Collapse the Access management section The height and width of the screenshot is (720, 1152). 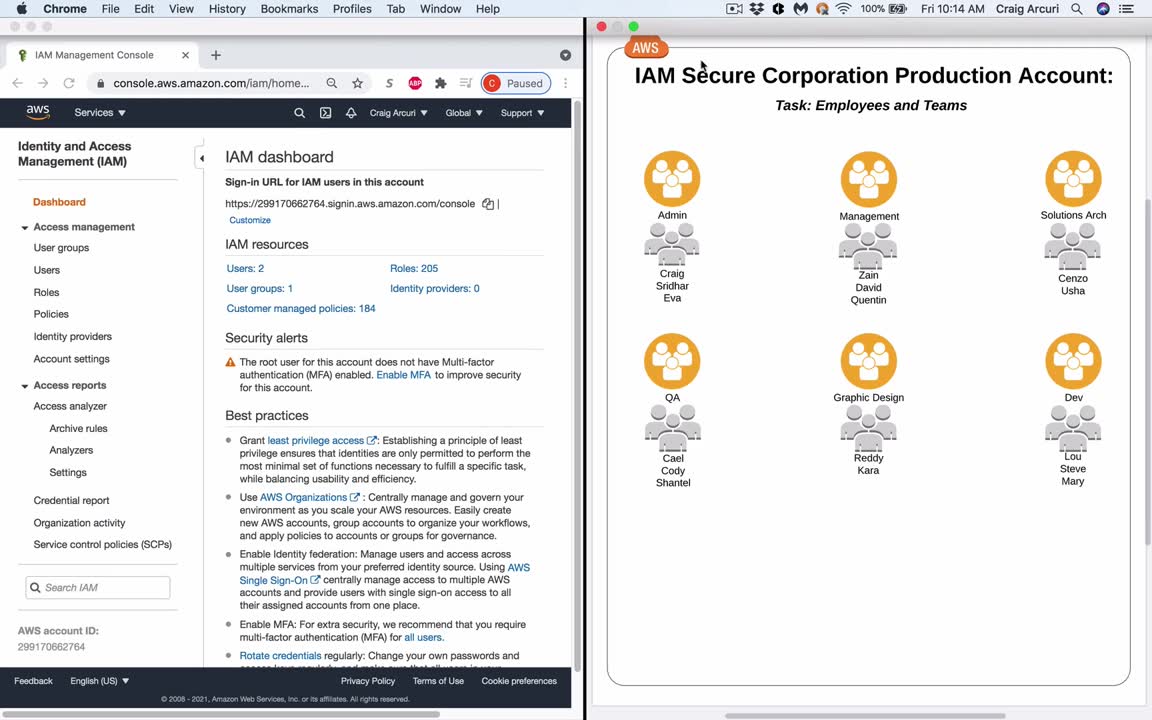tap(24, 228)
